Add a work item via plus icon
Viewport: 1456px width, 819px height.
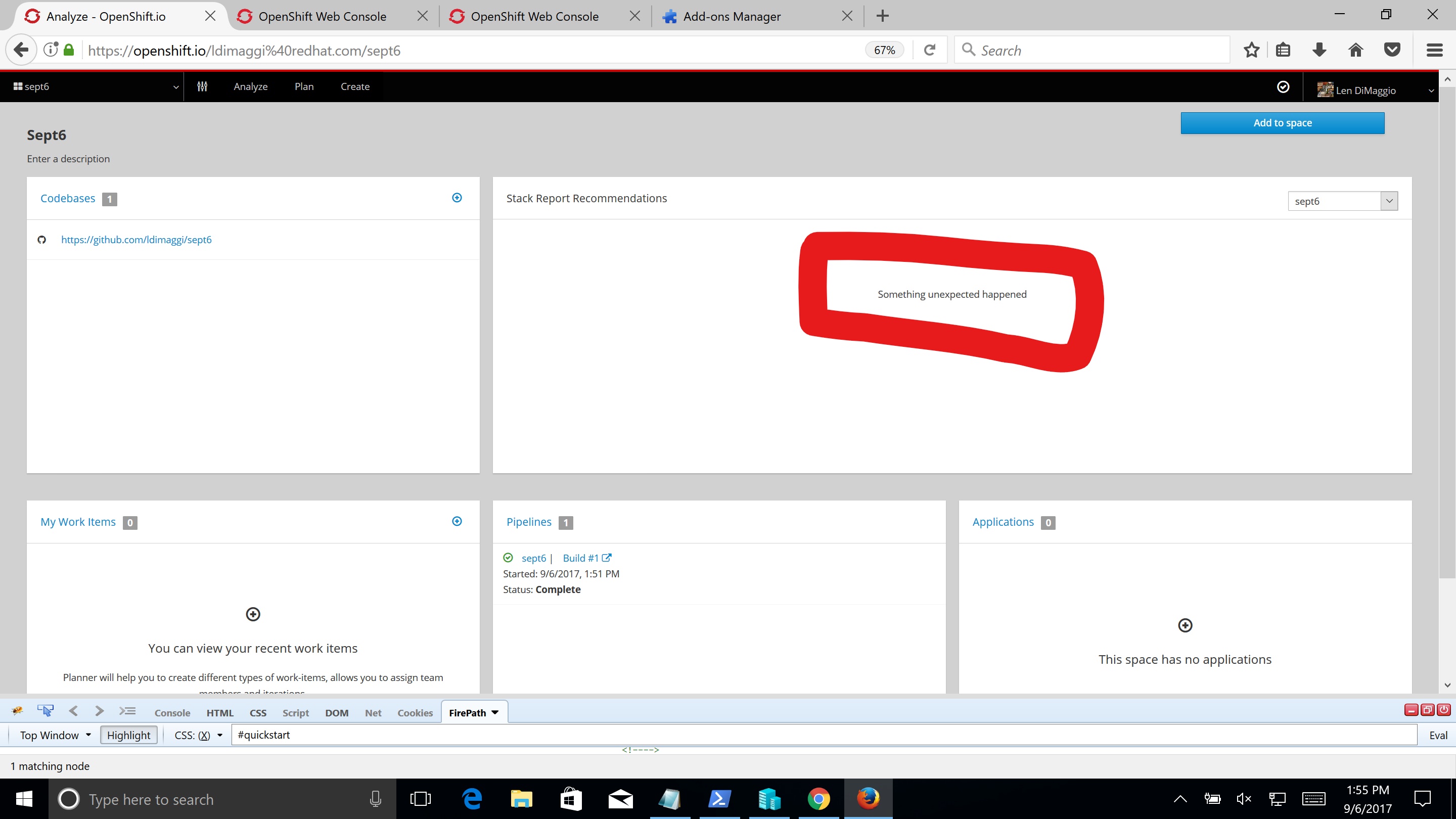pos(457,521)
